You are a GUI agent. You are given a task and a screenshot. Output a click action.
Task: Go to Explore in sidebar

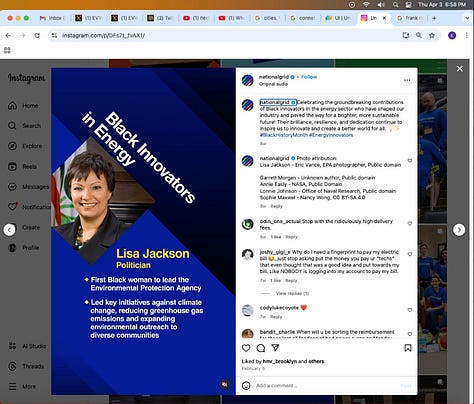pos(25,146)
